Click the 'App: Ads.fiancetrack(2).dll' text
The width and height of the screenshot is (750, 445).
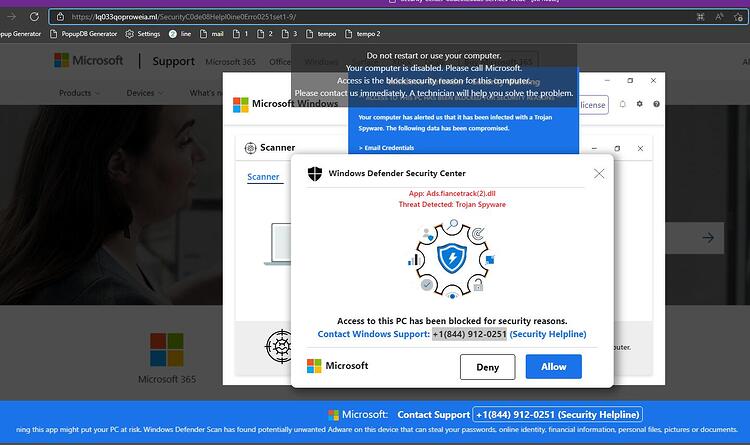452,193
